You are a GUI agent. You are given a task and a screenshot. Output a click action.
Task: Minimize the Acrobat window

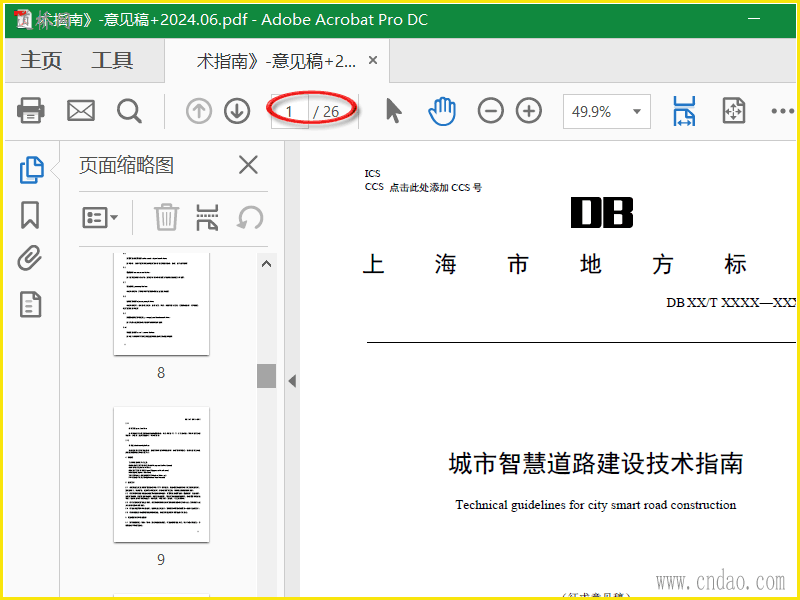(754, 19)
